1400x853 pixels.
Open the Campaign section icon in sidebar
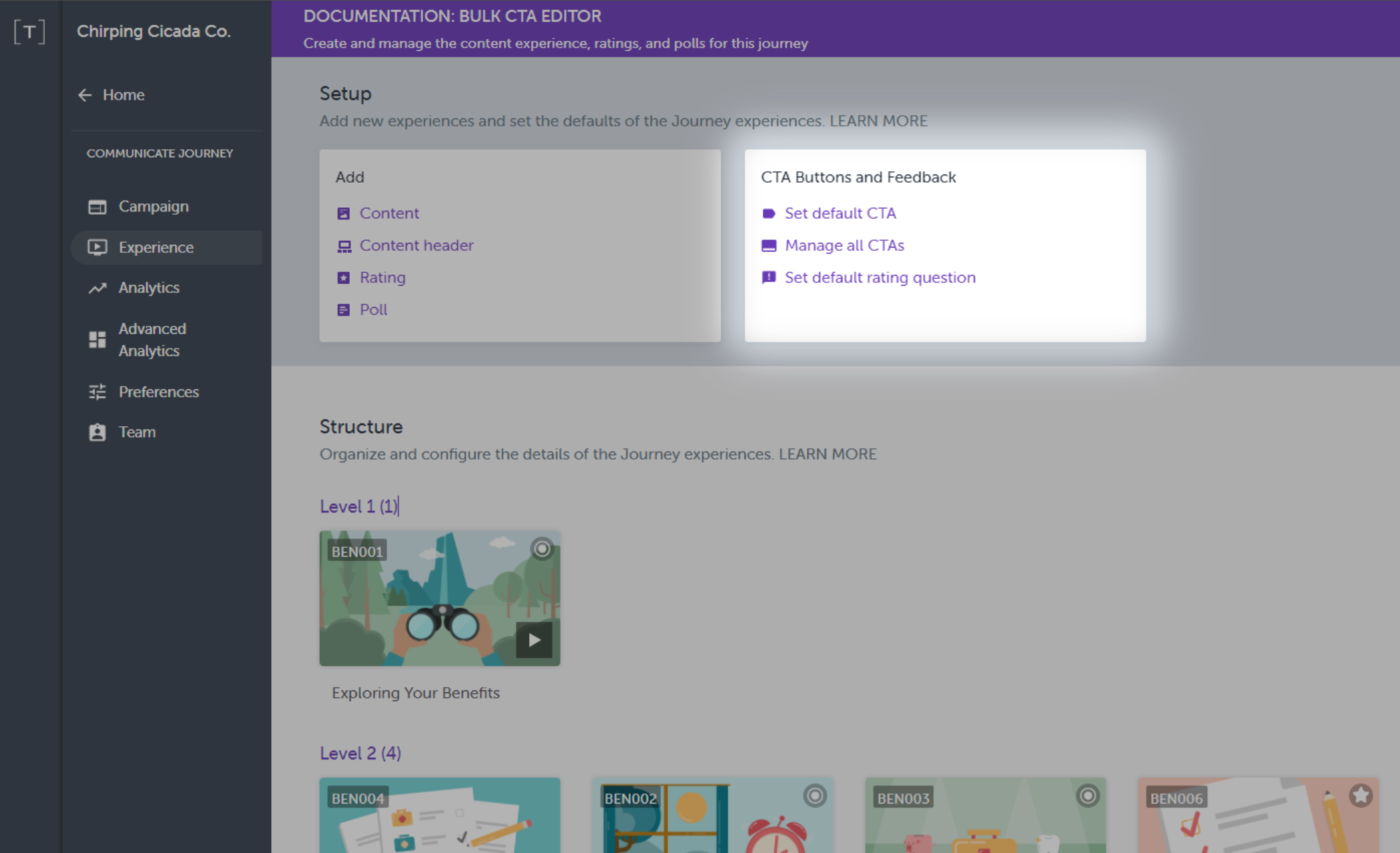point(98,206)
